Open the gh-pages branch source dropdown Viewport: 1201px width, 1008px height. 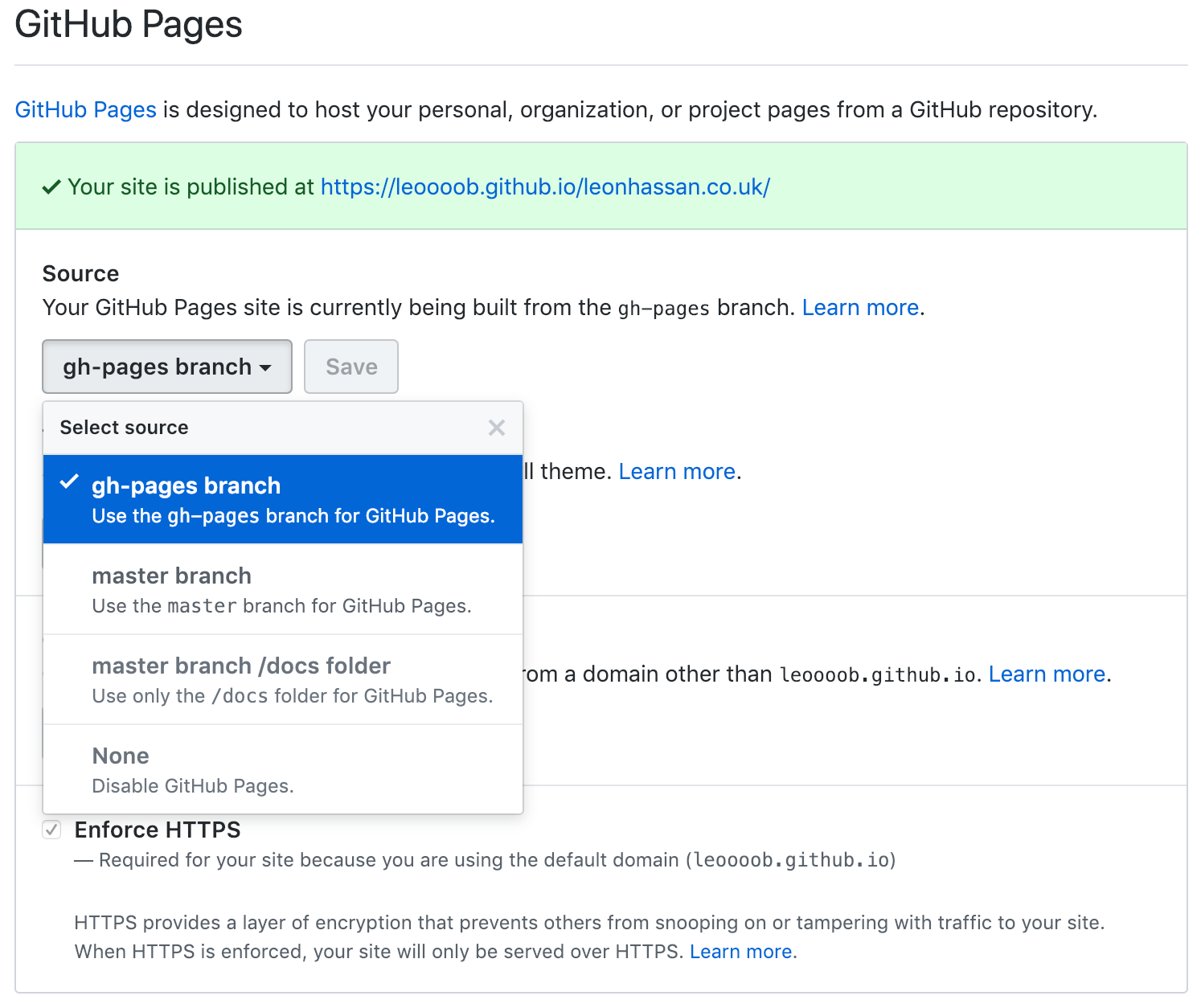[x=167, y=367]
